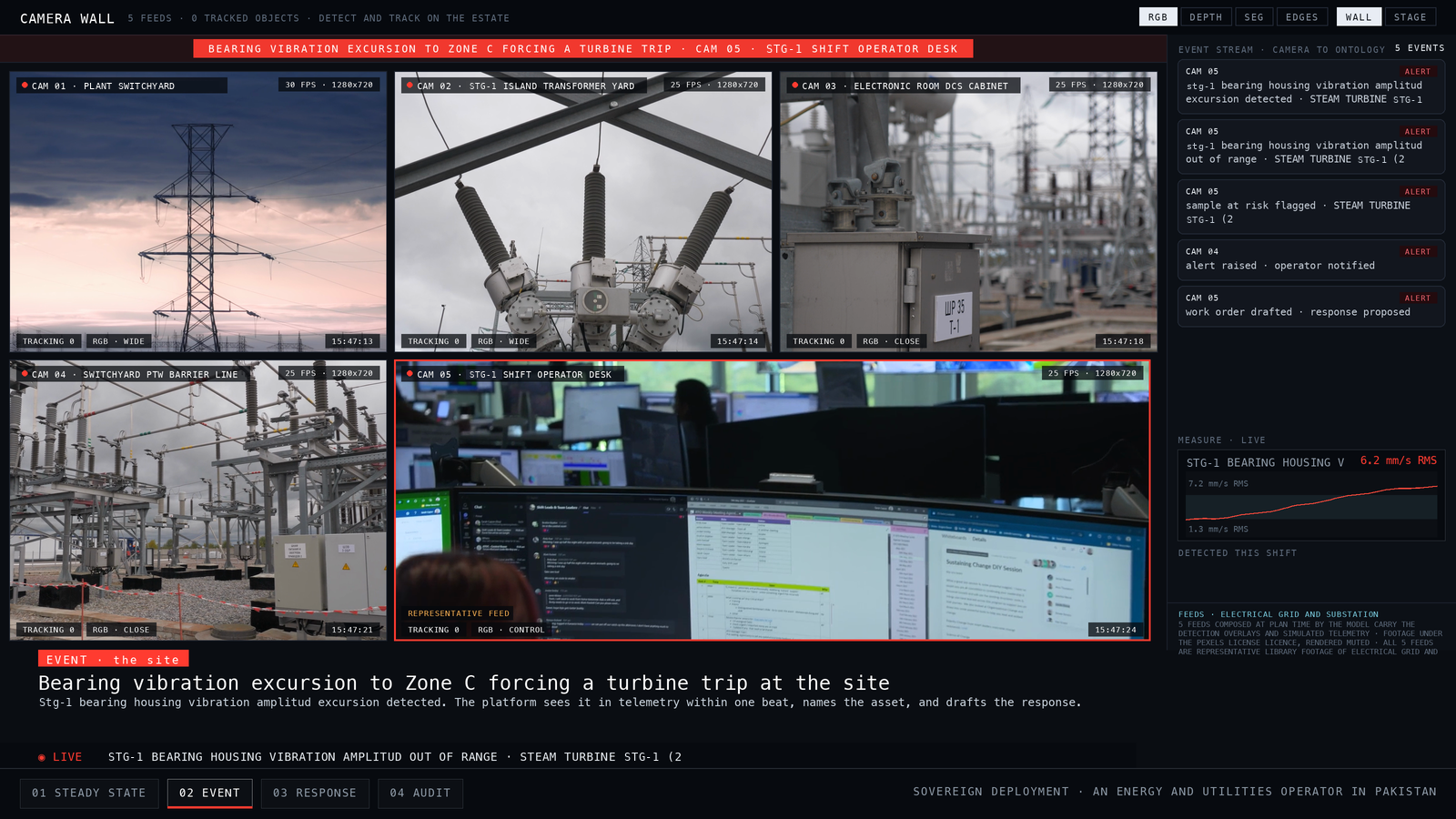Viewport: 1456px width, 819px height.
Task: Go to the 03 RESPONSE tab
Action: click(315, 794)
